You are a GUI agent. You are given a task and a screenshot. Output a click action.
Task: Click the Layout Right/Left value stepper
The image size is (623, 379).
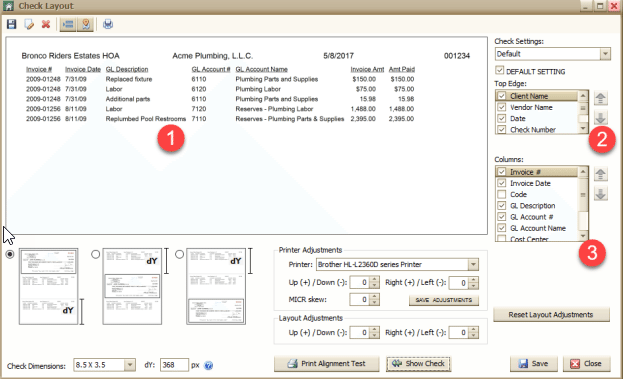coord(473,333)
